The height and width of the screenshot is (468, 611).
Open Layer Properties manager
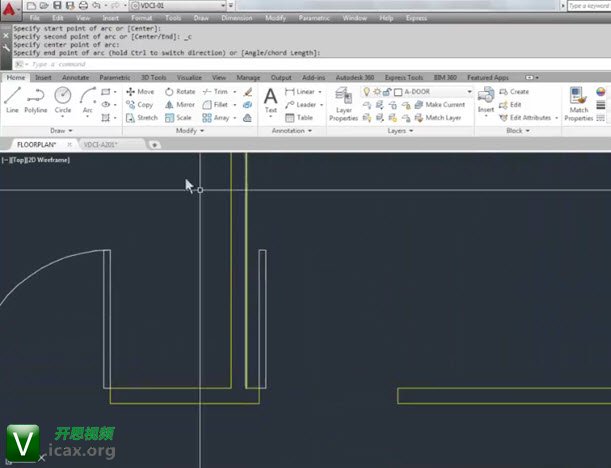(344, 102)
